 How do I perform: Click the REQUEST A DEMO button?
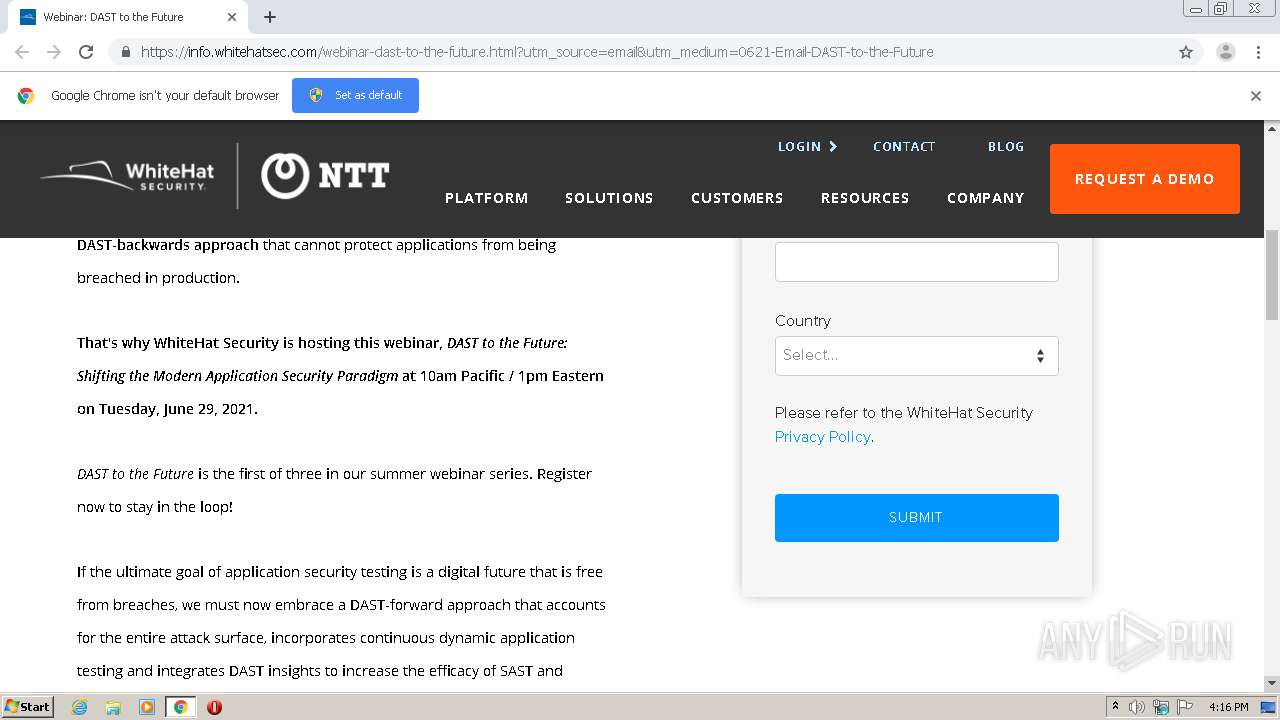point(1145,179)
